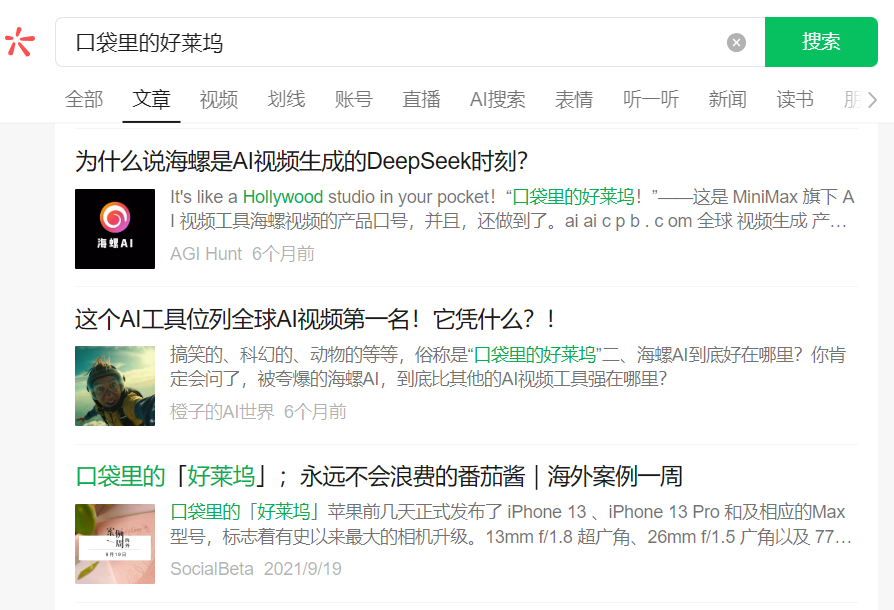This screenshot has width=894, height=610.
Task: Click the pilot goggles article thumbnail
Action: [x=115, y=386]
